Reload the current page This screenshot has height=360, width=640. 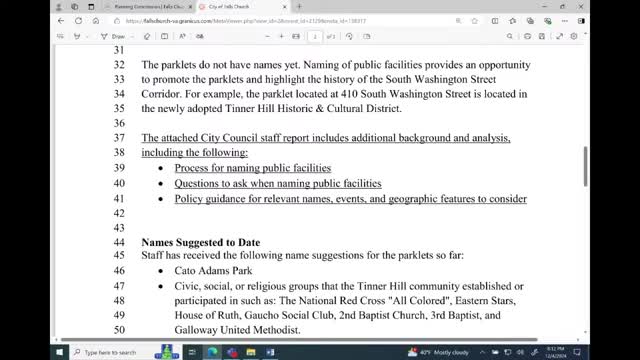(78, 21)
